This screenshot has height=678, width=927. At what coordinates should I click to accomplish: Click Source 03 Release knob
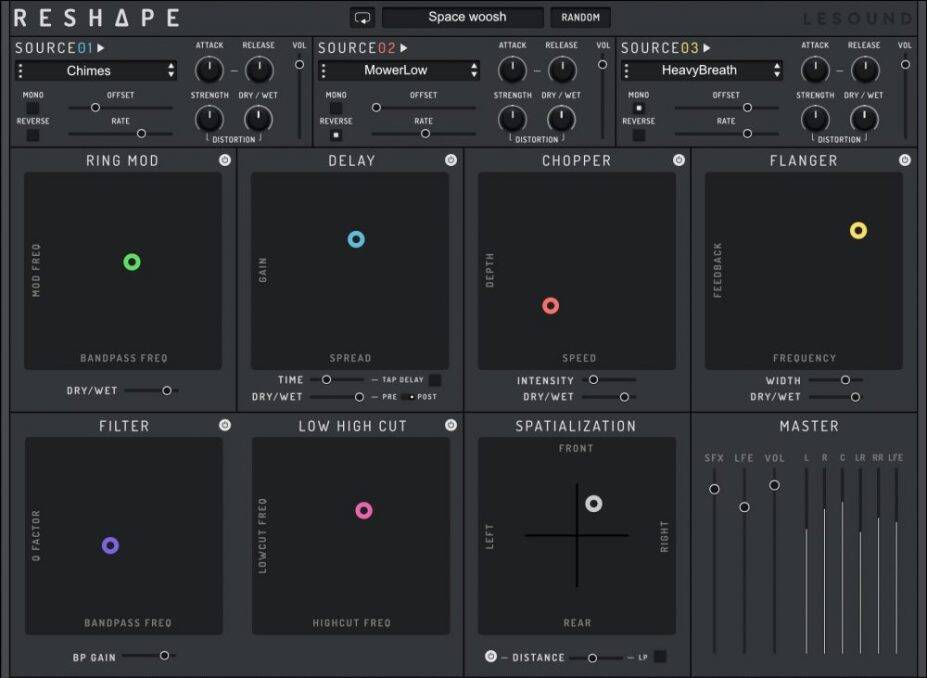[x=864, y=70]
